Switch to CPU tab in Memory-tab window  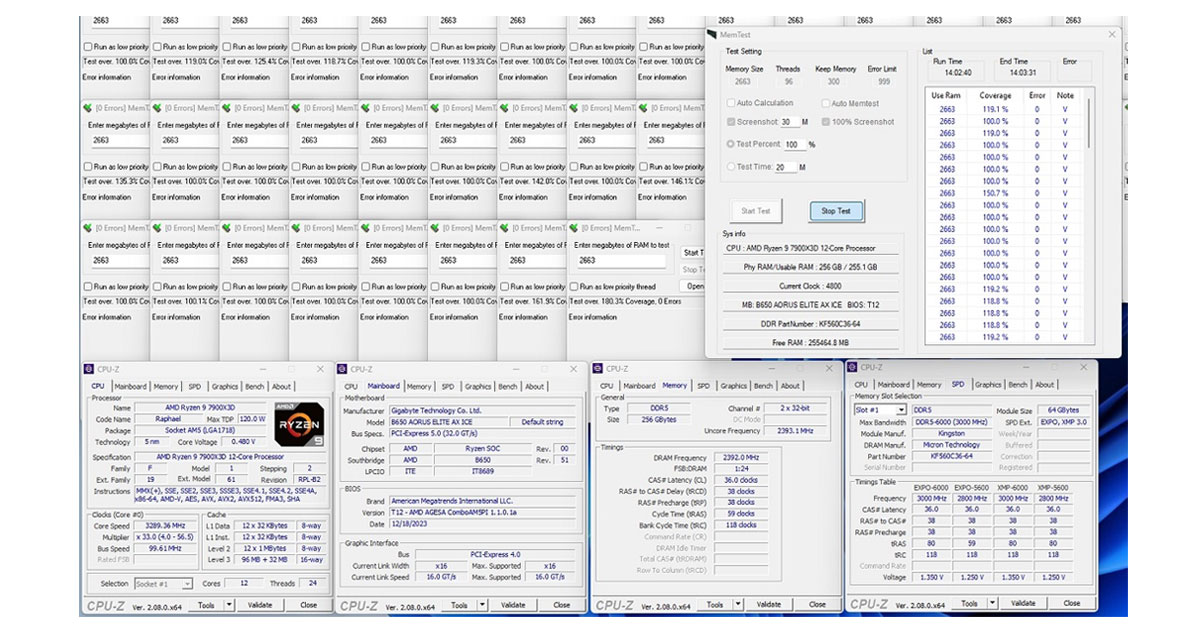pos(606,386)
